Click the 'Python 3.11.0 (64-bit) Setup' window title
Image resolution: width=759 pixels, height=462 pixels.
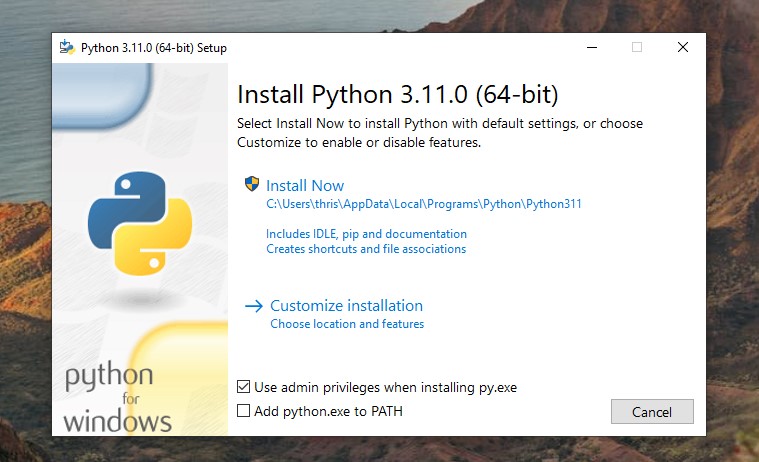click(x=153, y=48)
